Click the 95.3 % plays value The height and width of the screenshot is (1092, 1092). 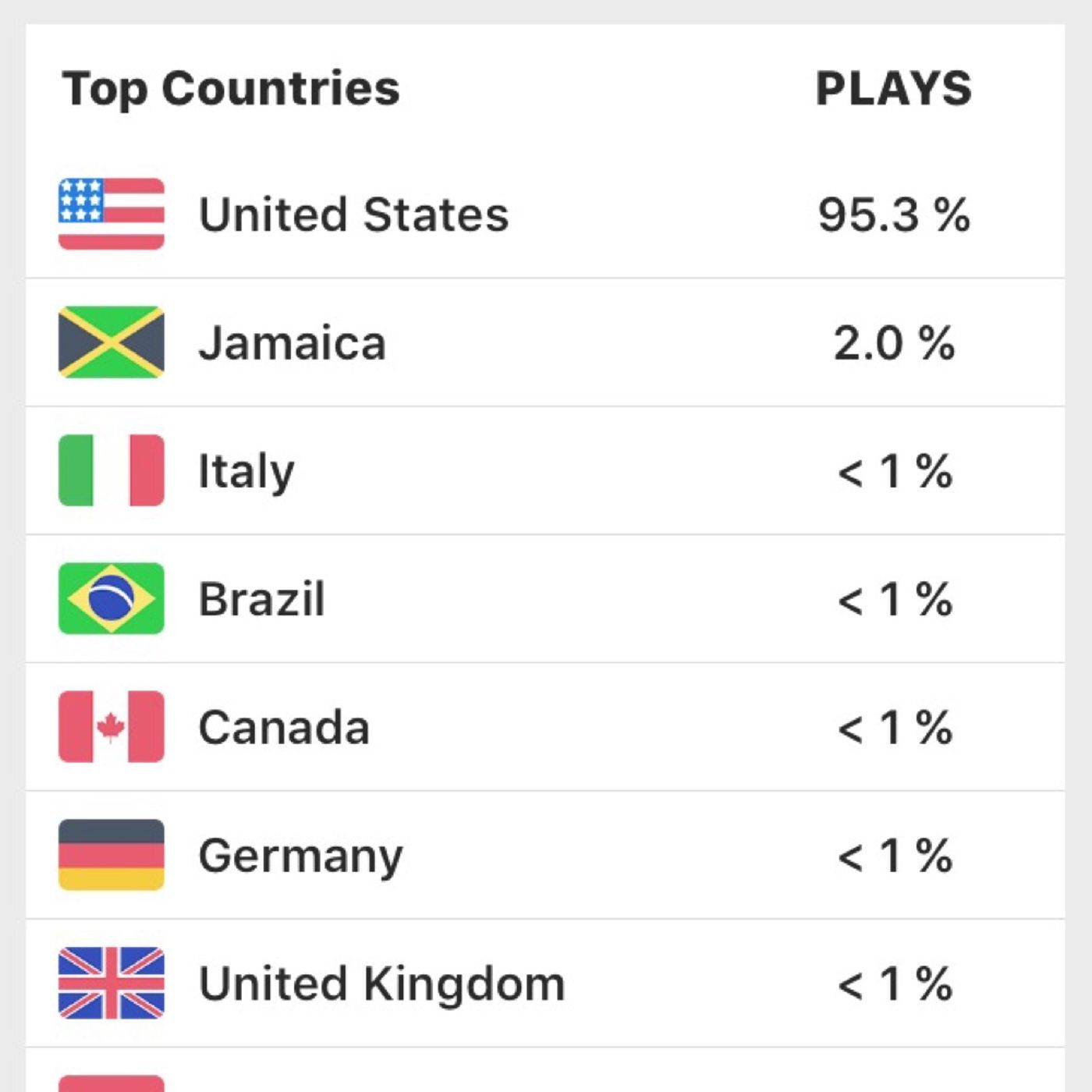[894, 214]
